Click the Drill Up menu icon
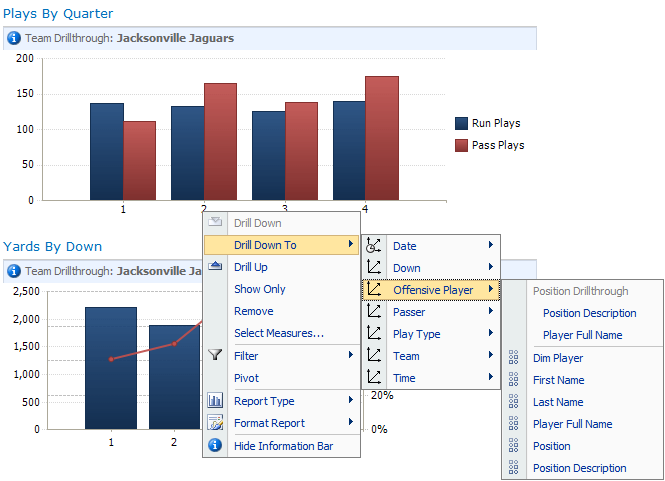Screen dimensions: 665x481 (x=215, y=267)
